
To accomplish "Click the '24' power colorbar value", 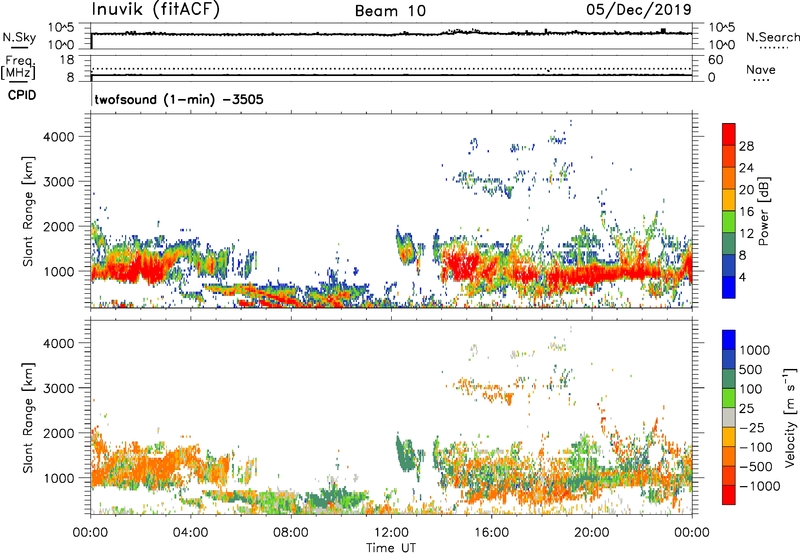I will tap(746, 168).
